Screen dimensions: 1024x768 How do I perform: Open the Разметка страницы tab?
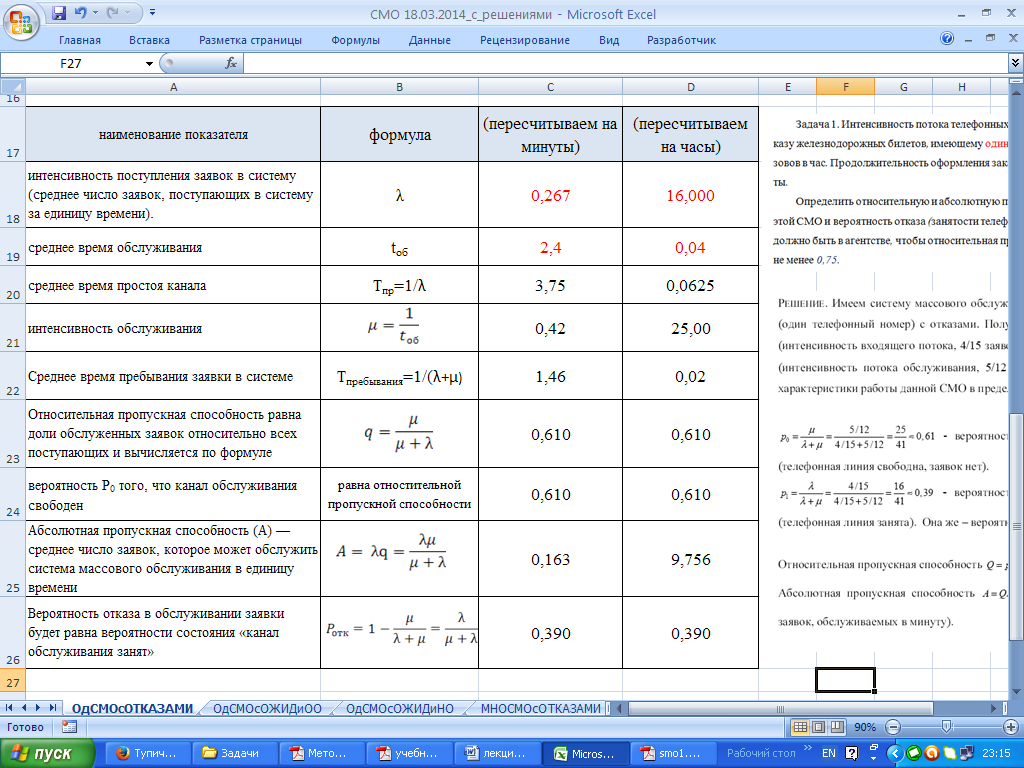tap(250, 40)
